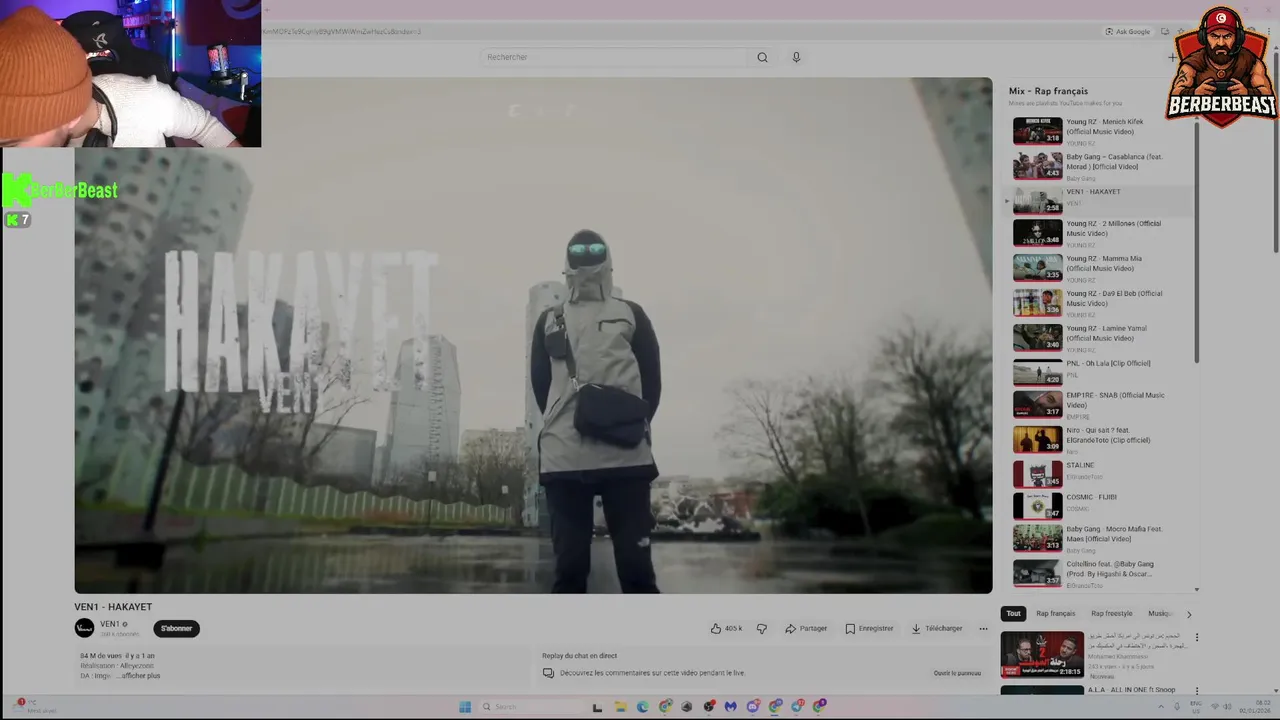The image size is (1280, 720).
Task: Like the video with thumbs up
Action: (x=726, y=629)
